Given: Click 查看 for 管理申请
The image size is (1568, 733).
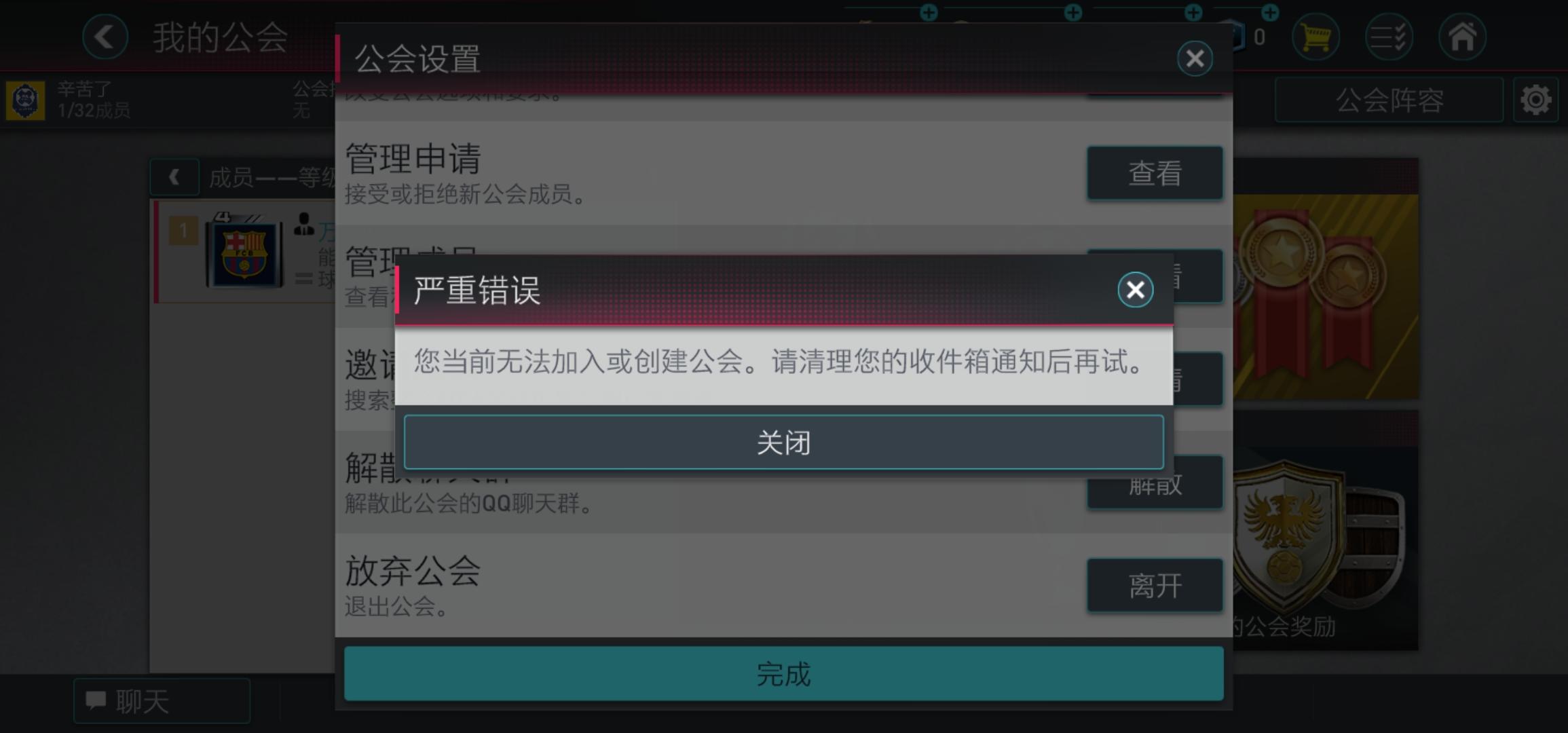Looking at the screenshot, I should (1155, 172).
